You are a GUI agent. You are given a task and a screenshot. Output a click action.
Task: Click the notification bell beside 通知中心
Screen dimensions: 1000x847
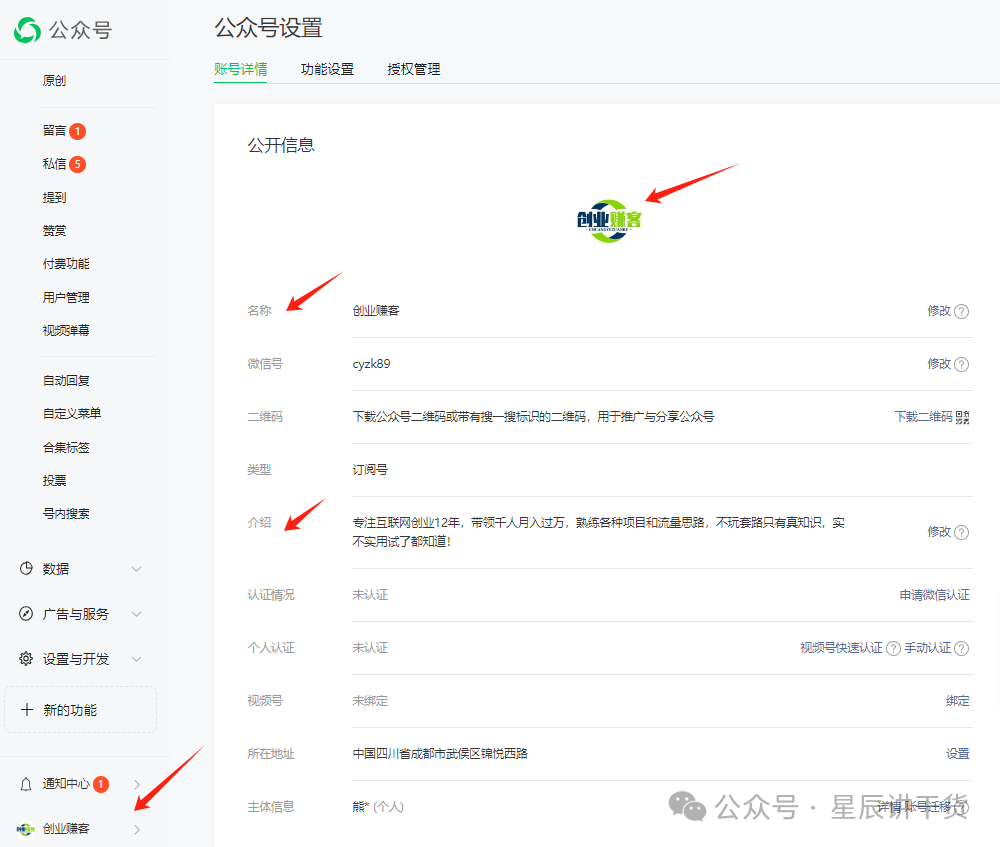coord(27,784)
